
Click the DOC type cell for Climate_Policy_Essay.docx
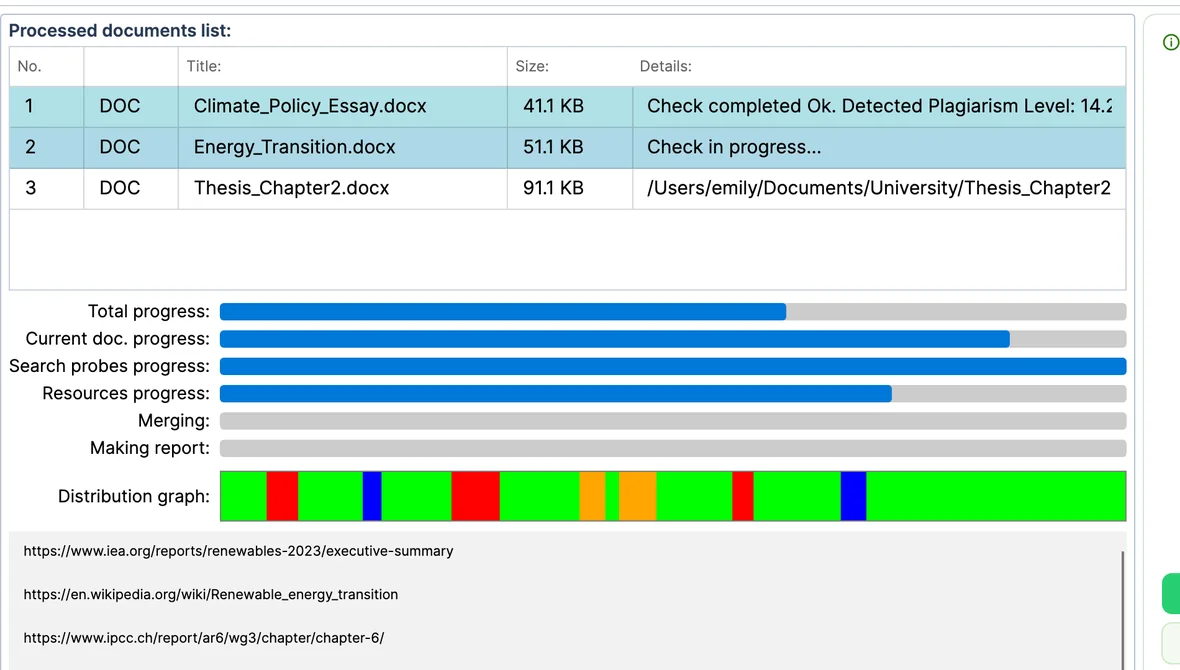pyautogui.click(x=131, y=106)
